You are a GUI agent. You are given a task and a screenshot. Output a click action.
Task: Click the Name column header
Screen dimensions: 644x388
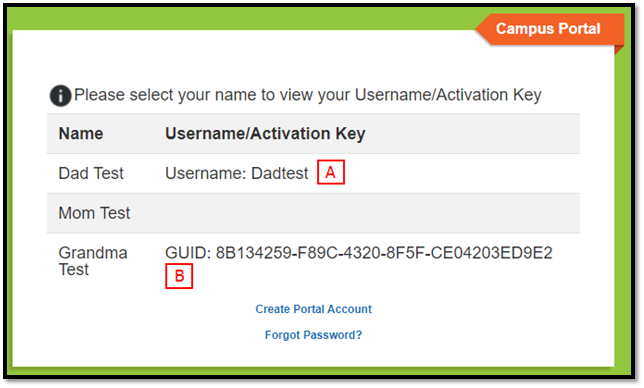coord(81,133)
